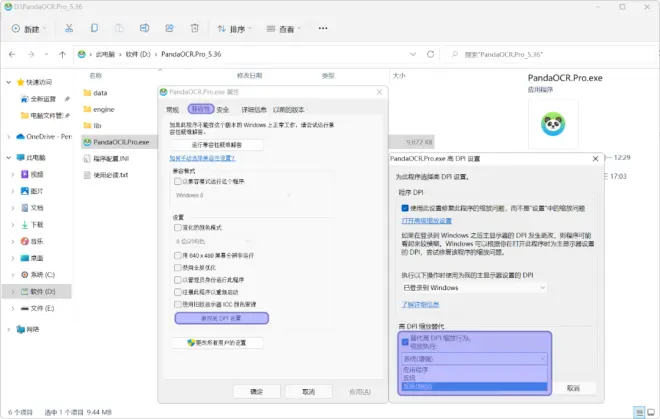660x419 pixels.
Task: Switch to the 常规 tab
Action: coord(173,109)
